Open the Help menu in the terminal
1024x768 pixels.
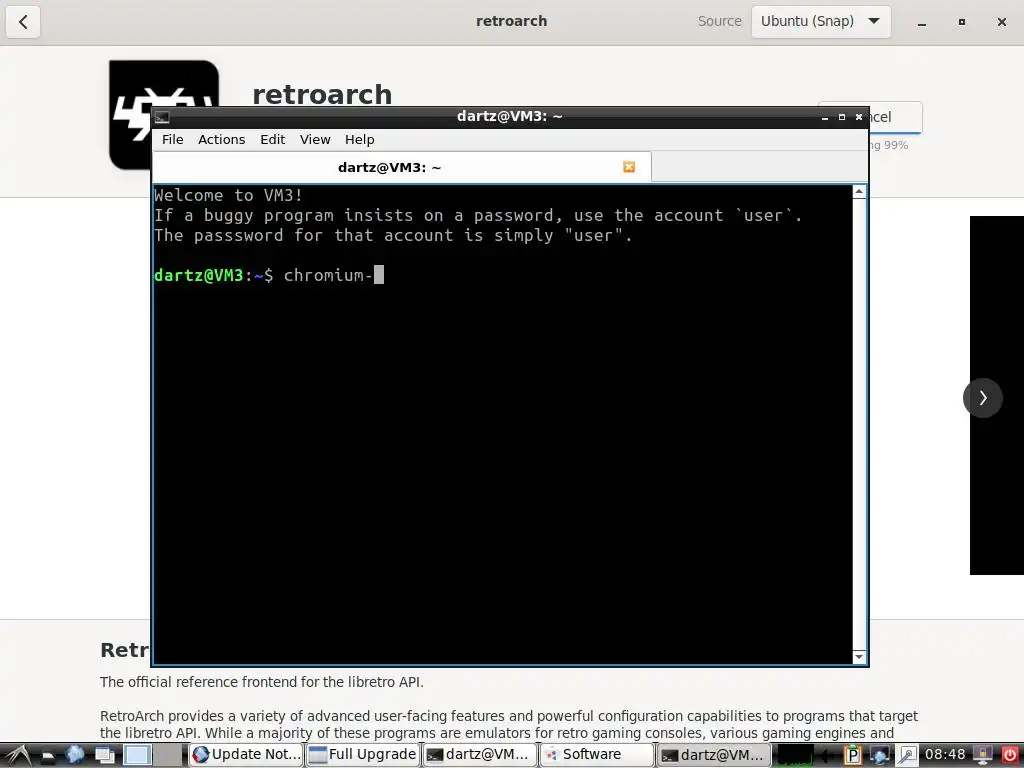pyautogui.click(x=359, y=139)
